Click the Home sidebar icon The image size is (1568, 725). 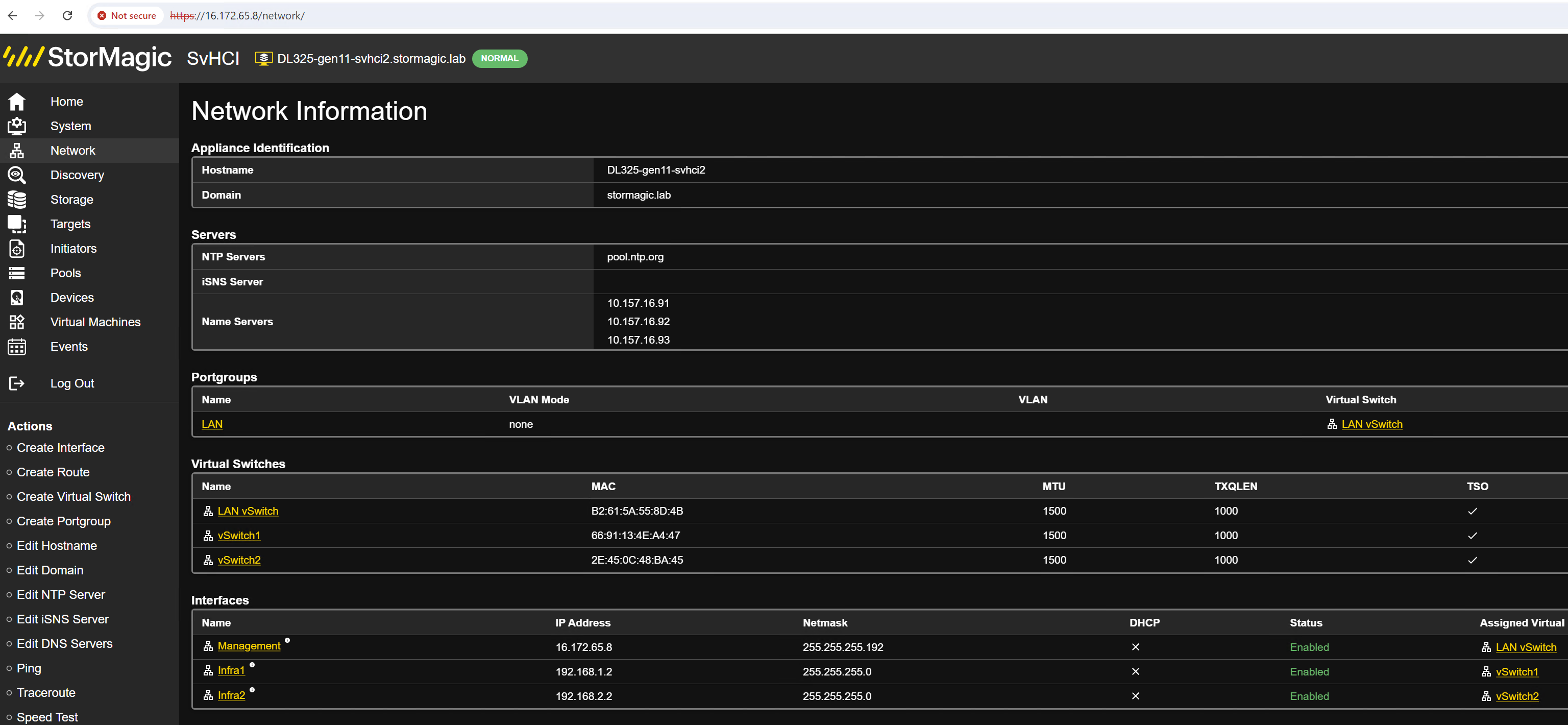tap(16, 101)
